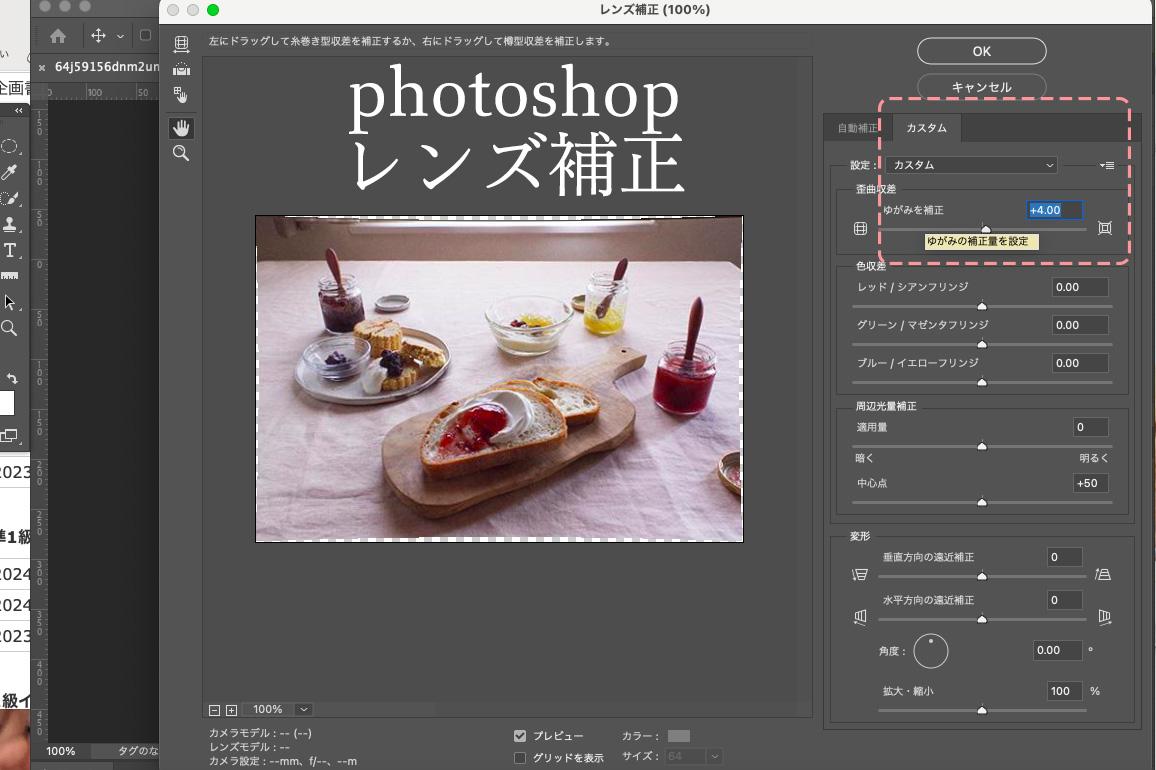Click horizontal perspective icon at slider's left end
This screenshot has width=1156, height=770.
pyautogui.click(x=860, y=617)
